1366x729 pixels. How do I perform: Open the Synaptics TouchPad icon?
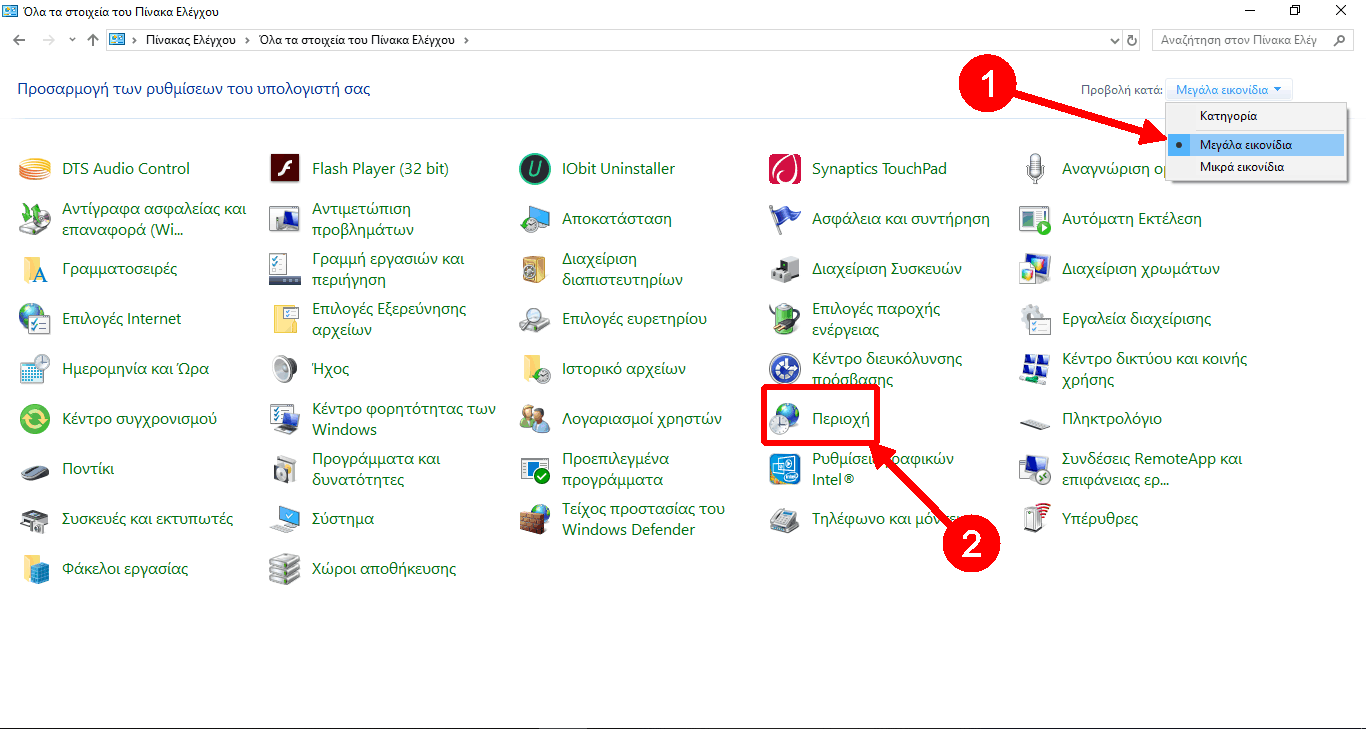pos(785,169)
